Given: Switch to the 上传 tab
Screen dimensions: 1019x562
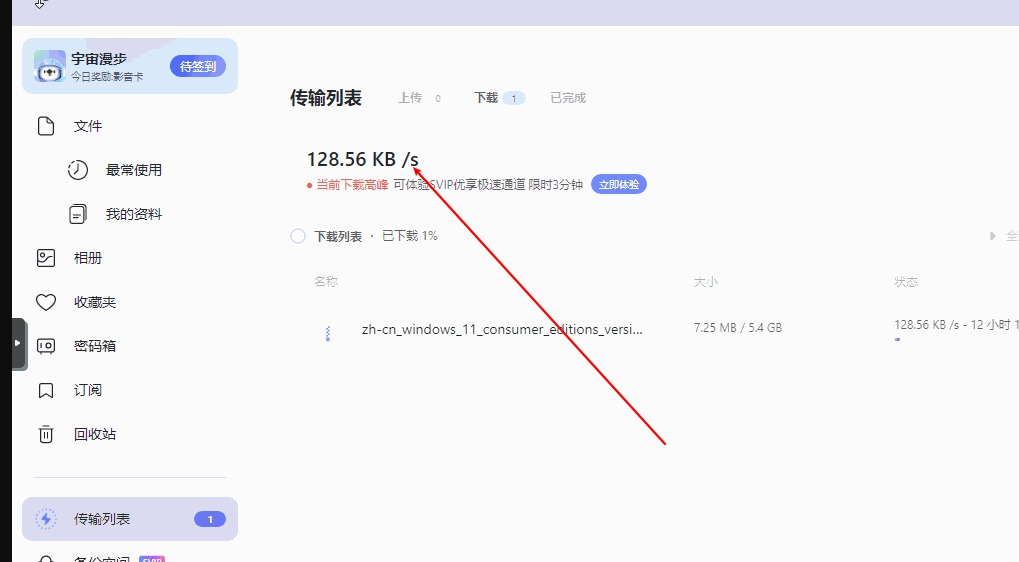Looking at the screenshot, I should pyautogui.click(x=410, y=98).
